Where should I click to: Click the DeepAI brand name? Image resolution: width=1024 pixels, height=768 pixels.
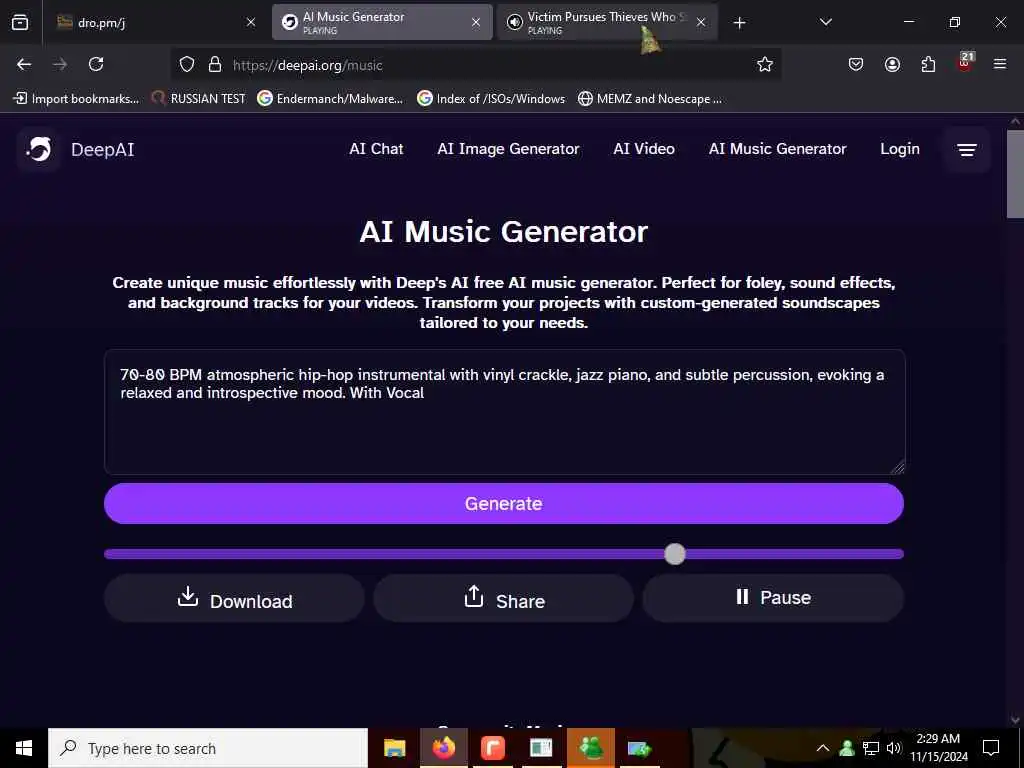103,150
